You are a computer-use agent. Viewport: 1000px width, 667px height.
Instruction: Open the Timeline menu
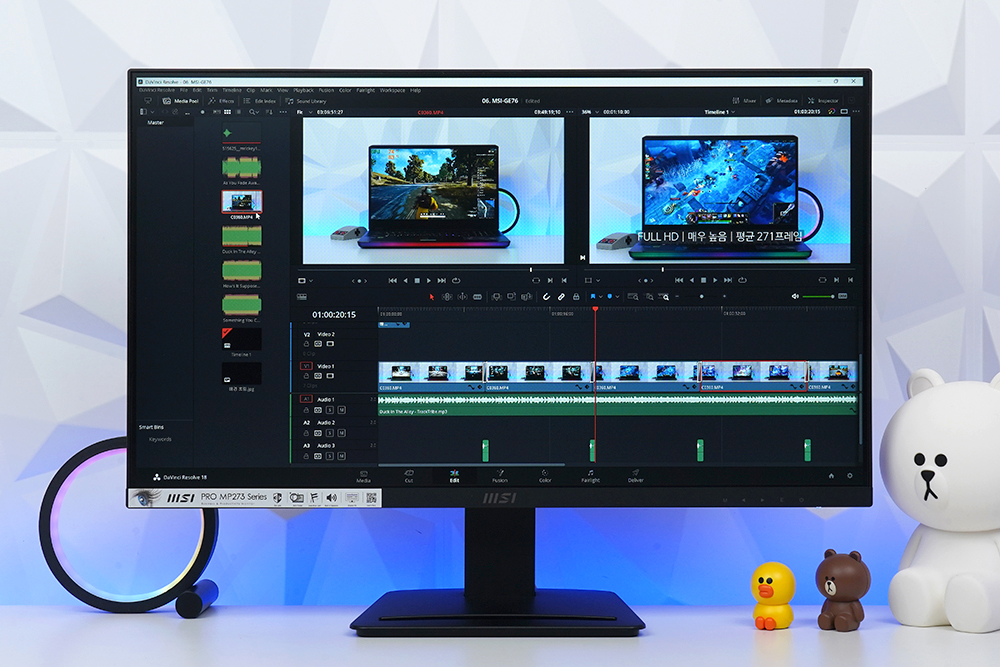(232, 91)
